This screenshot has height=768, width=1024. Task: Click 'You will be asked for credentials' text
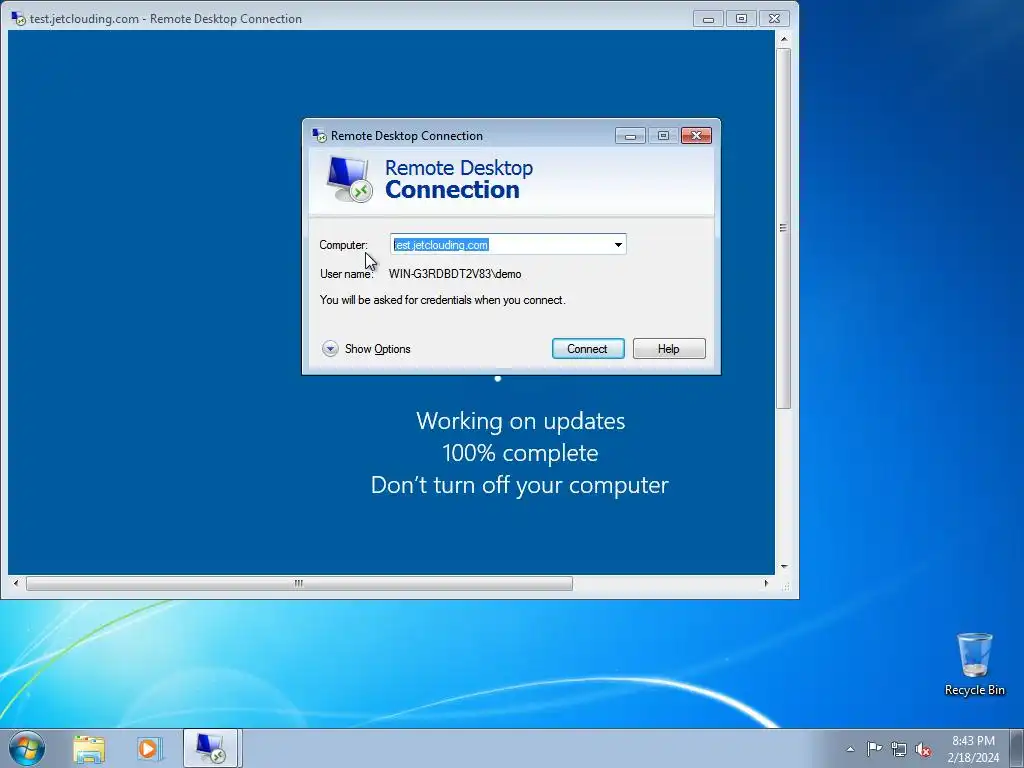click(443, 300)
